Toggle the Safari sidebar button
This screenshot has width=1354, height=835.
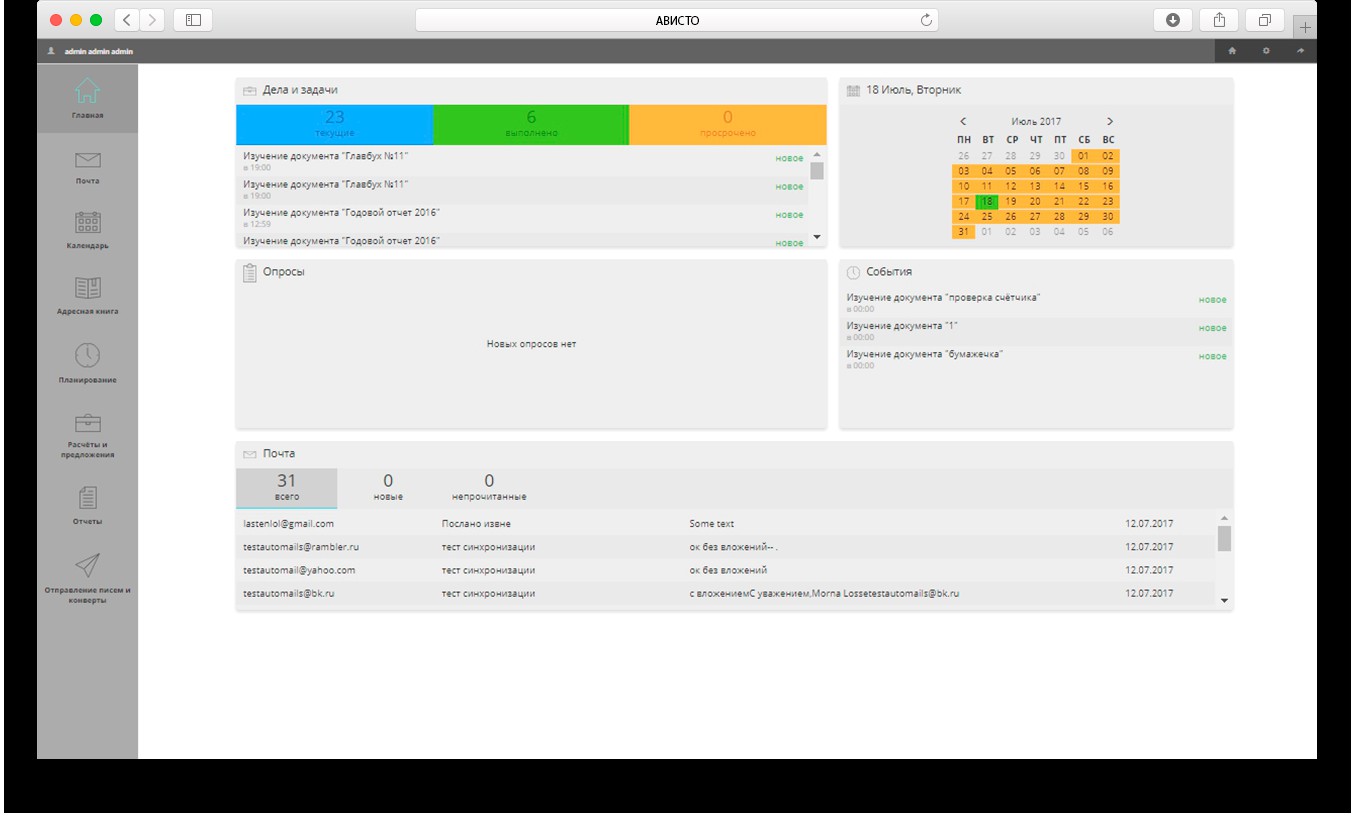pyautogui.click(x=193, y=20)
